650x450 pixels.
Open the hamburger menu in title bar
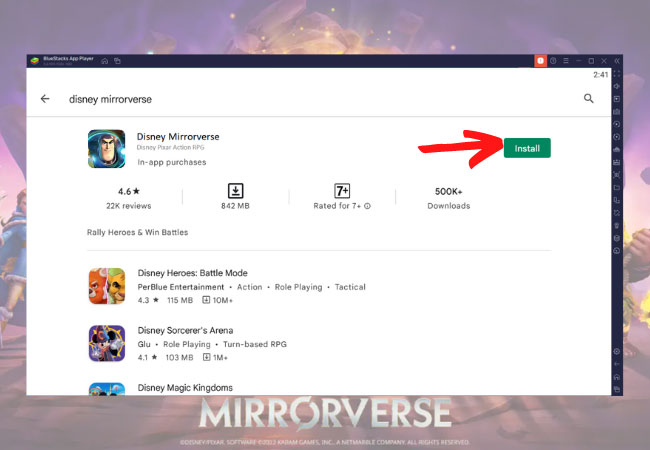(565, 61)
